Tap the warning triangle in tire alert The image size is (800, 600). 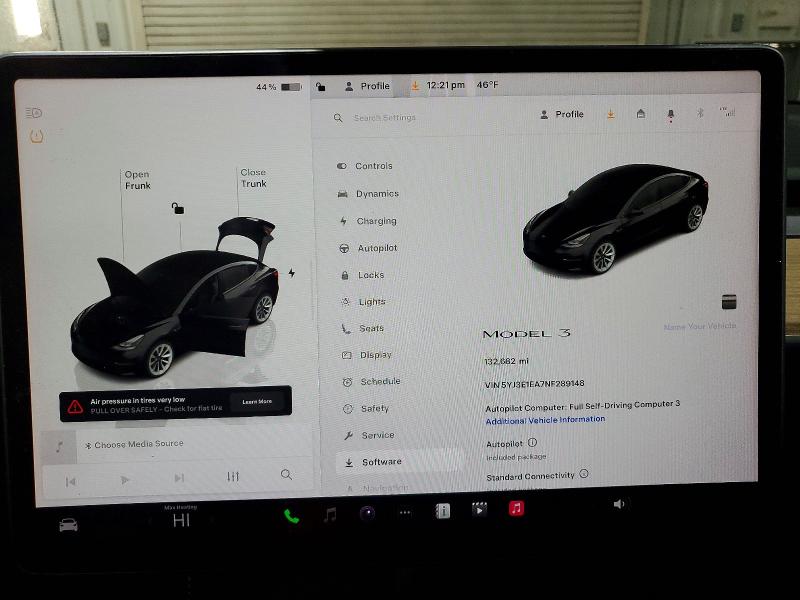75,407
